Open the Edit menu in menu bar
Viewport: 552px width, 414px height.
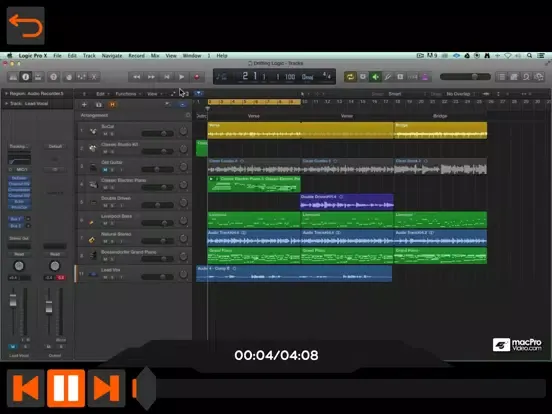click(72, 56)
